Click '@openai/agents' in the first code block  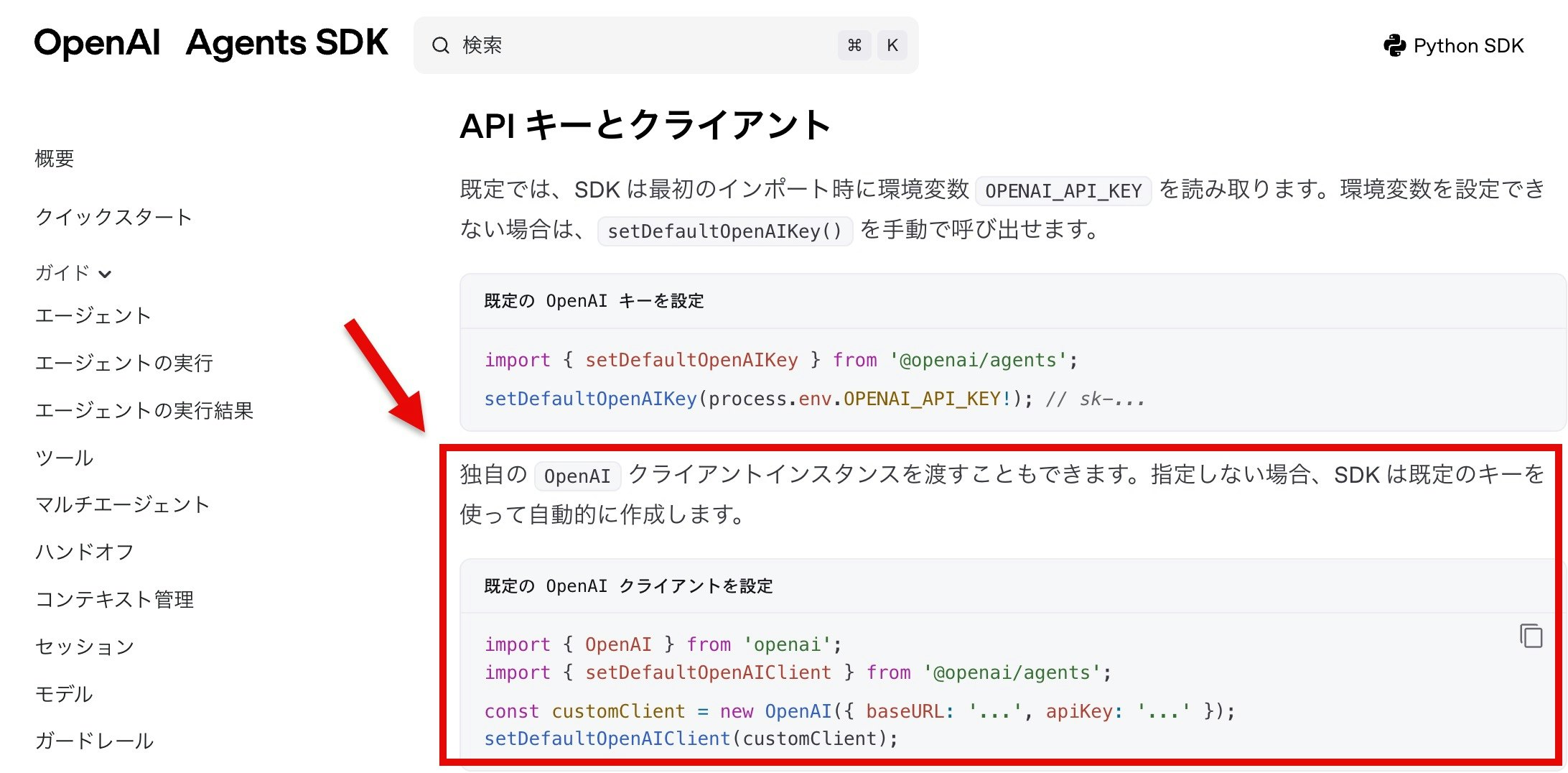(x=978, y=360)
